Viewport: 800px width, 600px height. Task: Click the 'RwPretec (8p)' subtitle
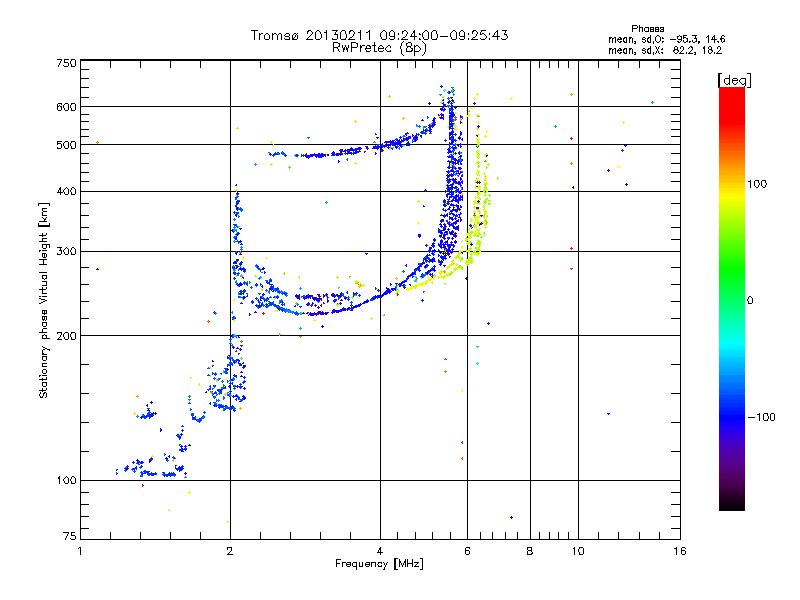pos(379,48)
